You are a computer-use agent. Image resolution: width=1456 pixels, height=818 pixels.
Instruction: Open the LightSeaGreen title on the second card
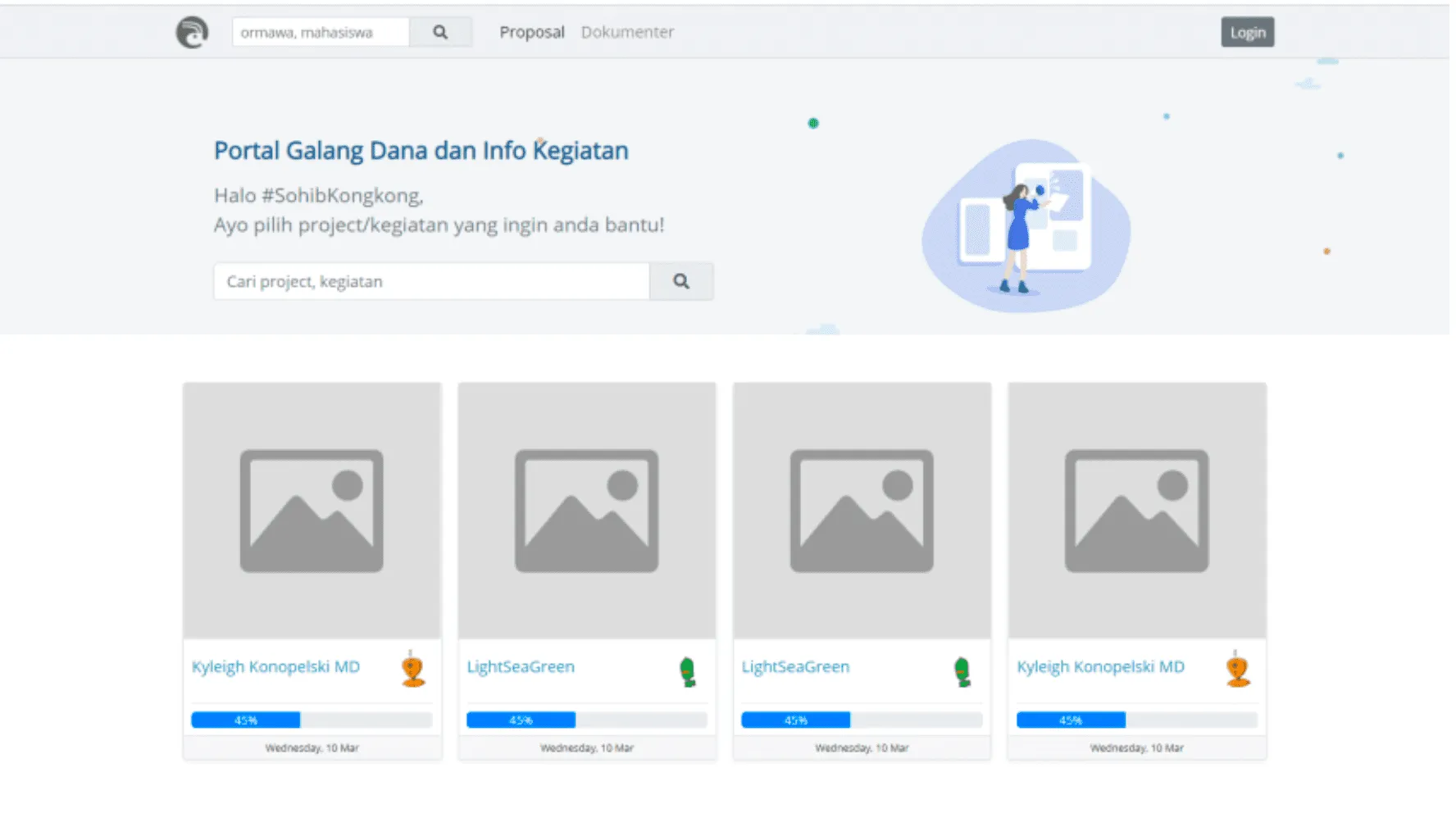click(521, 666)
